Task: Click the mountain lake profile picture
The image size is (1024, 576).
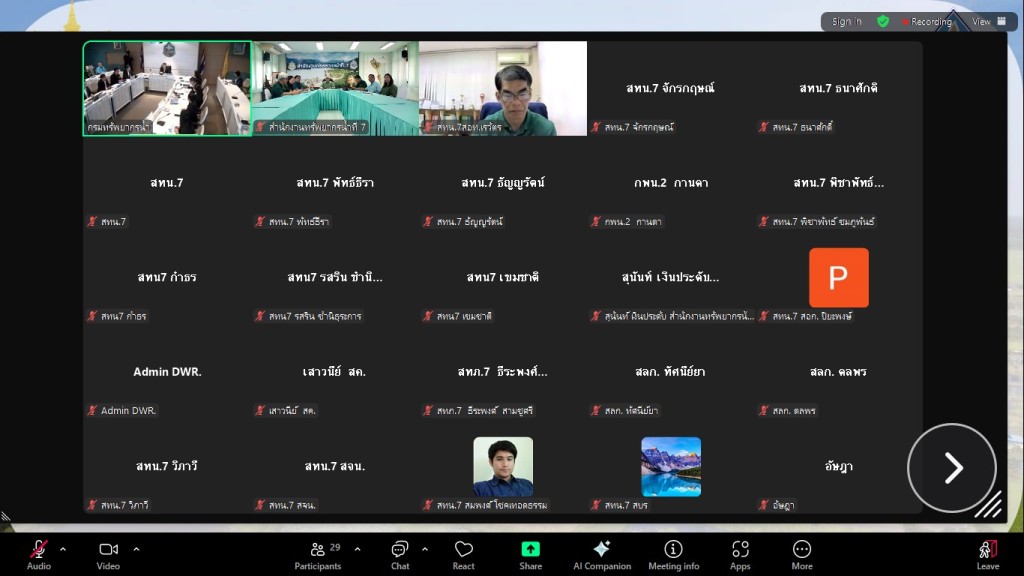Action: (x=671, y=466)
